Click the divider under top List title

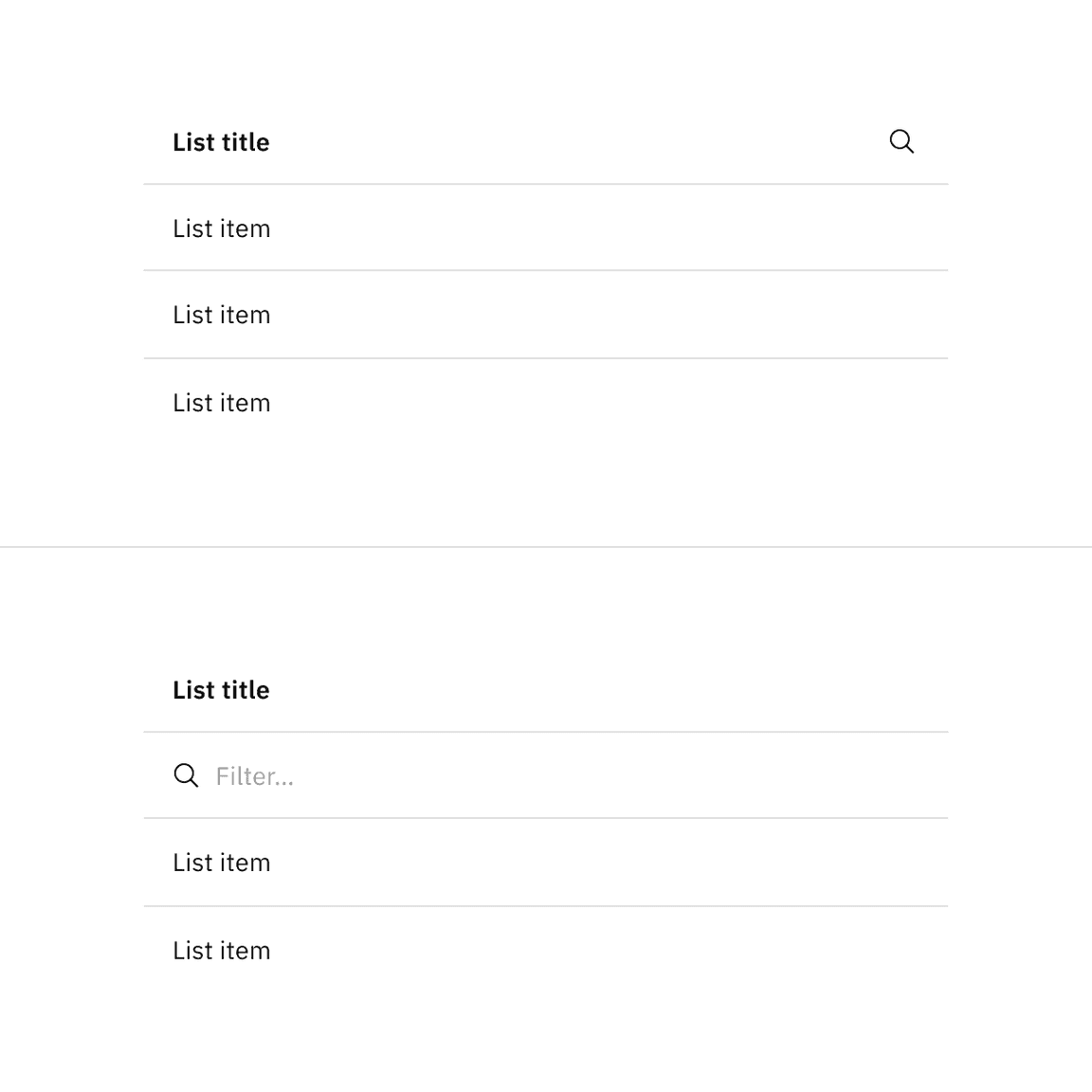tap(546, 184)
